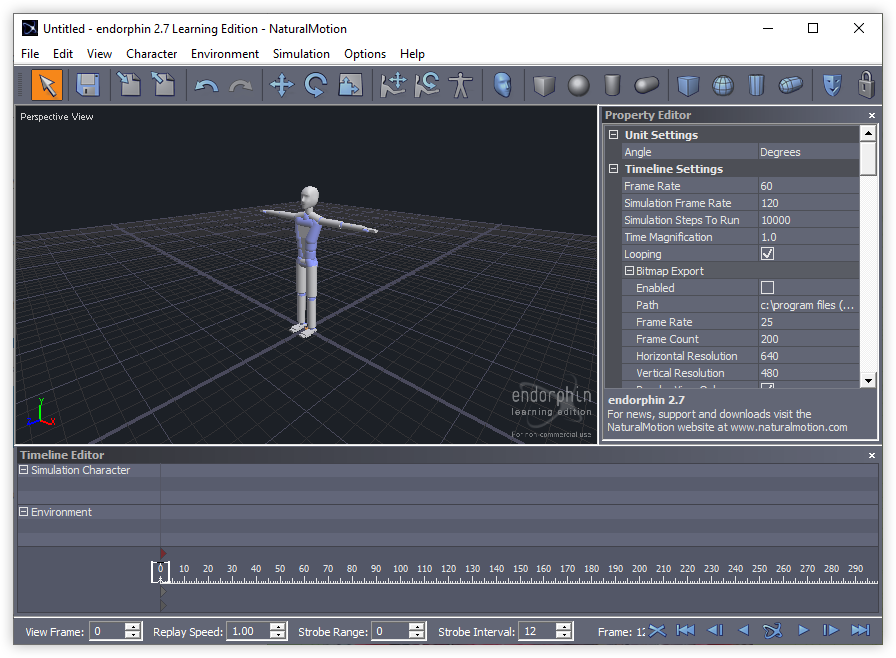Screen dimensions: 896x658
Task: Close the Property Editor panel
Action: 871,115
